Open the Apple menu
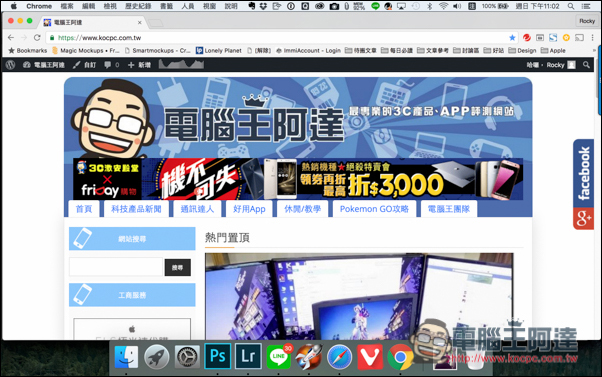This screenshot has width=602, height=377. tap(13, 6)
